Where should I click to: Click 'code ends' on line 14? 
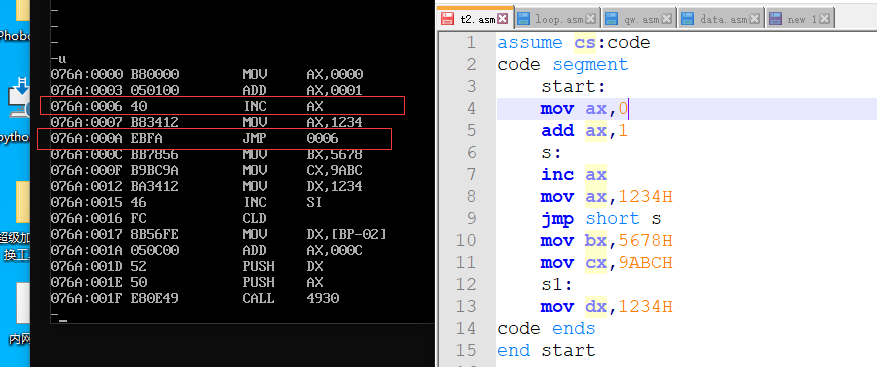[546, 328]
